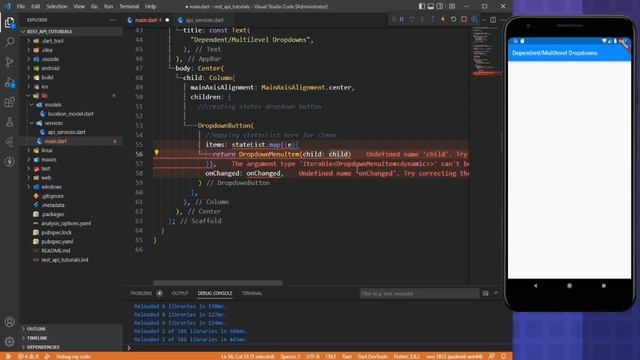Toggle primary side bar layout icon
Viewport: 640px width, 360px height.
[422, 6]
